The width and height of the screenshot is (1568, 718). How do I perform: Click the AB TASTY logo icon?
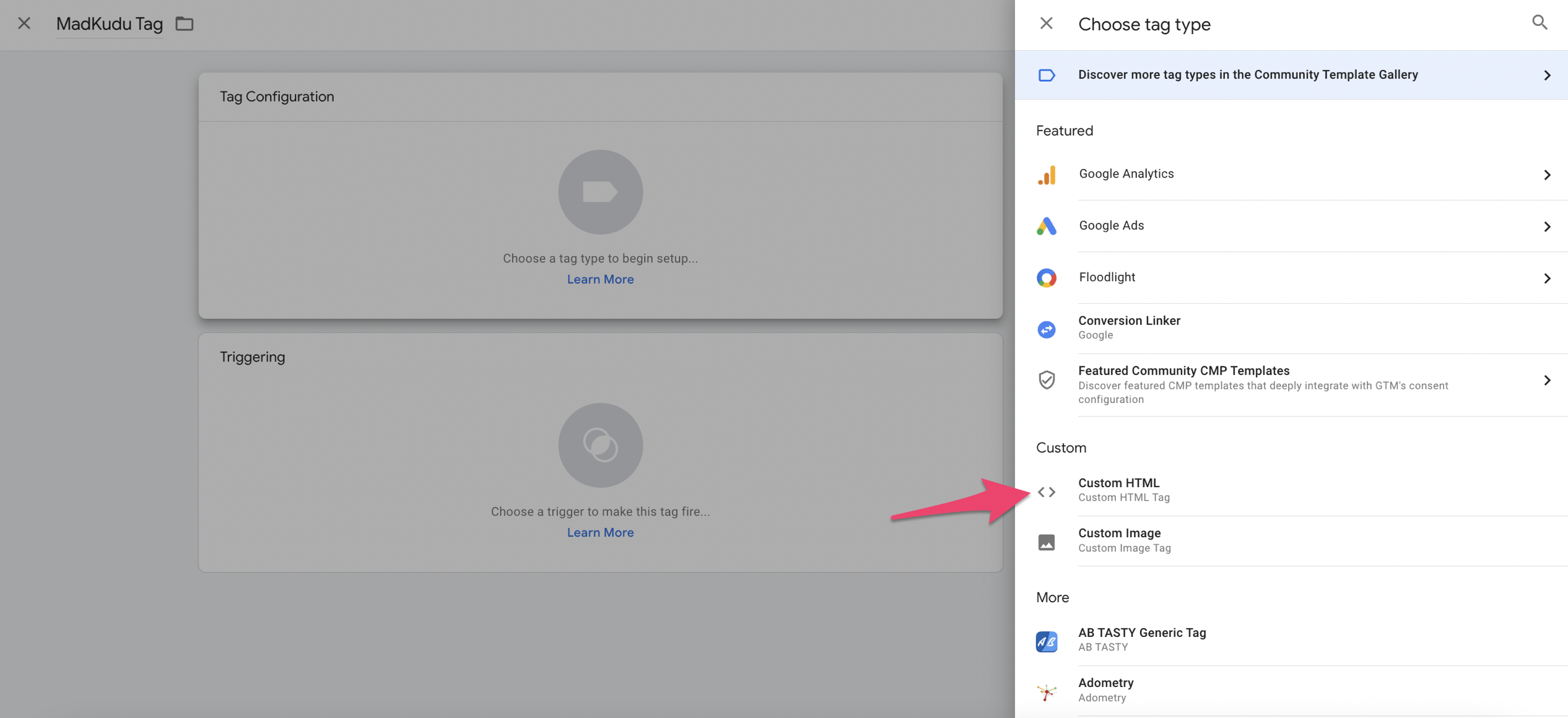pyautogui.click(x=1047, y=641)
